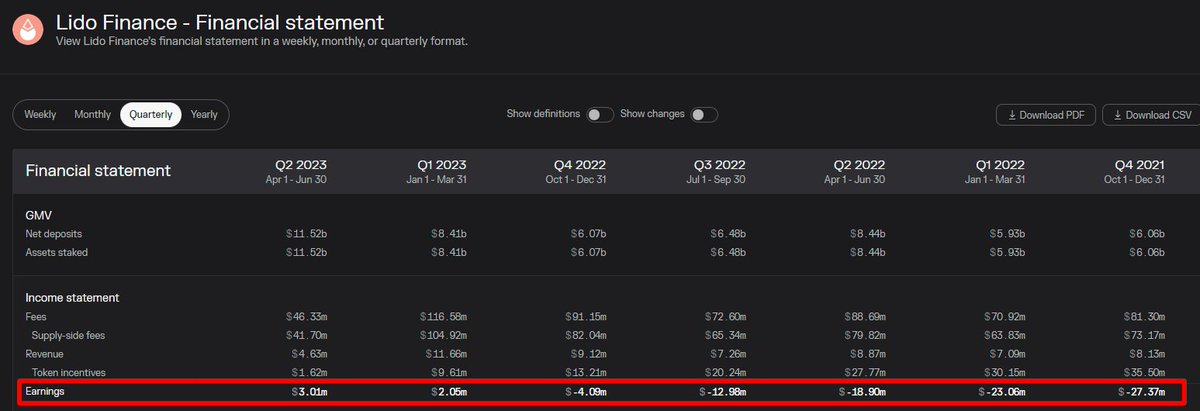
Task: Click Q2 2023 Fees value $46.33m
Action: 306,316
